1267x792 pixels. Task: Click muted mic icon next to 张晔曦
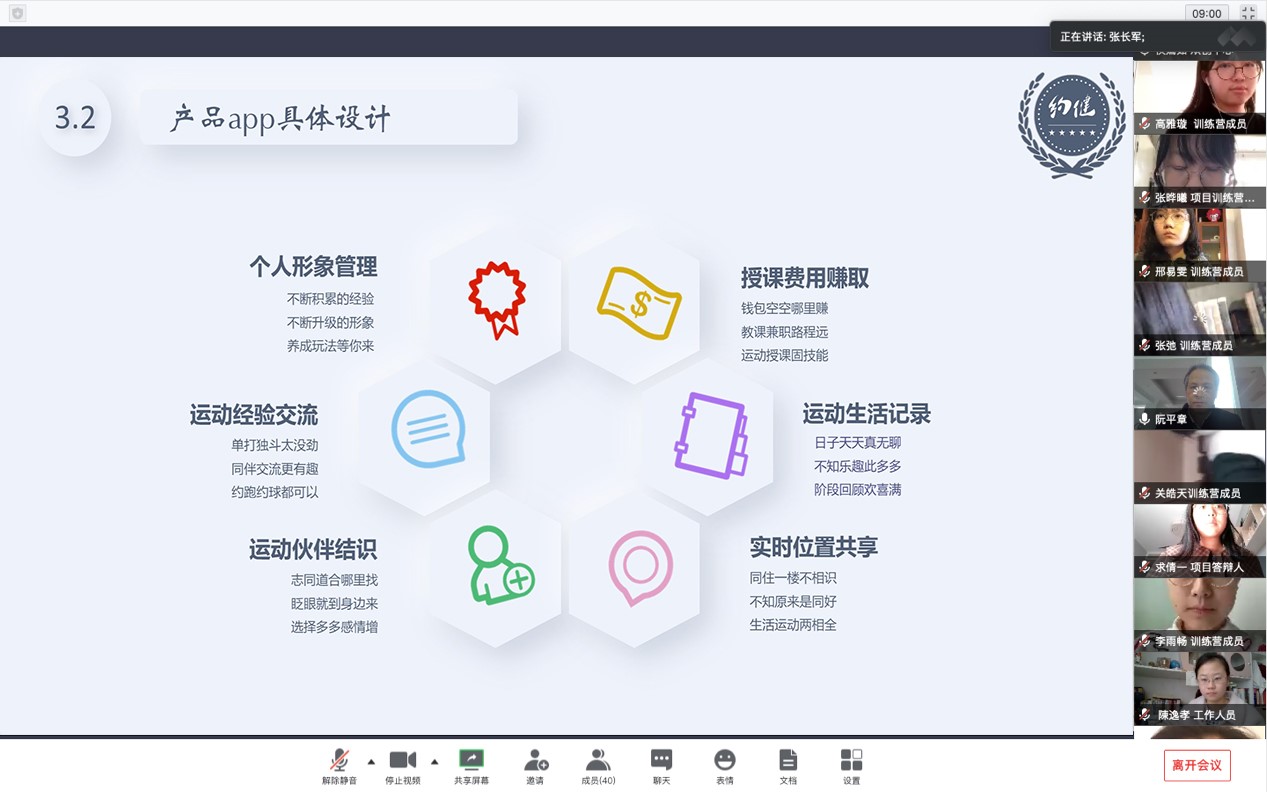[1145, 198]
